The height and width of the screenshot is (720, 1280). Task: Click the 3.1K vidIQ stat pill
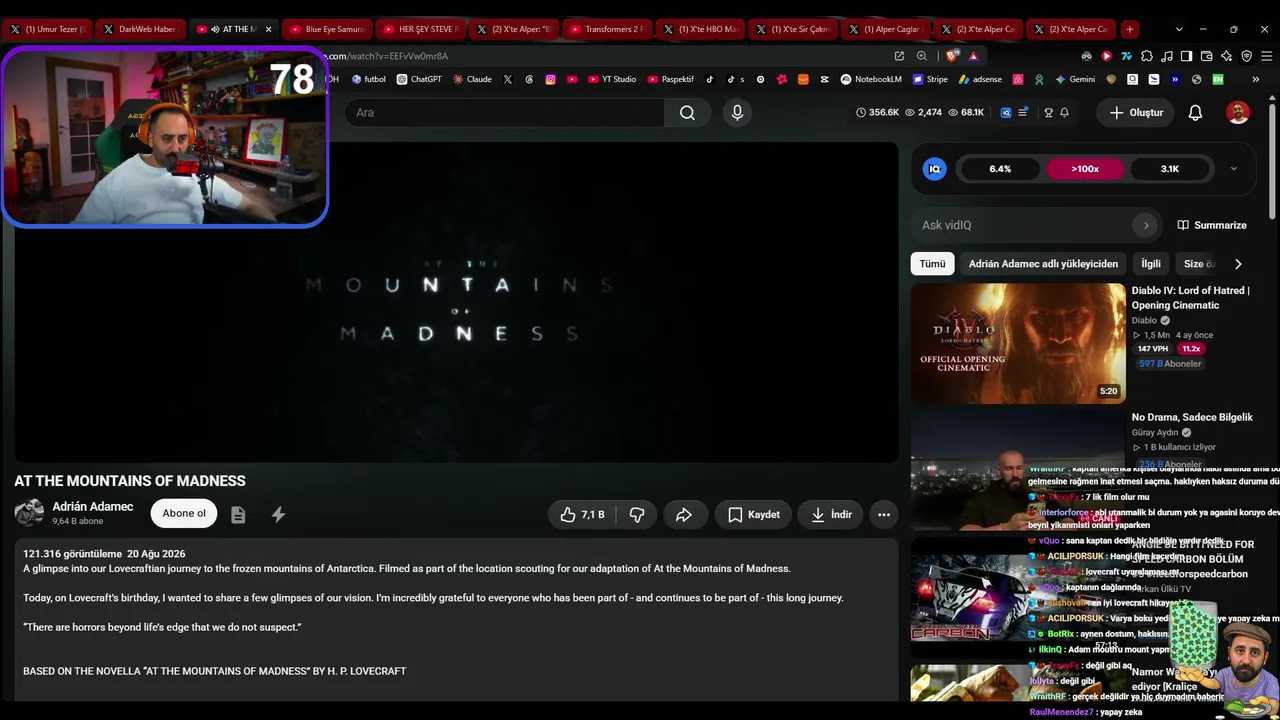[x=1170, y=169]
